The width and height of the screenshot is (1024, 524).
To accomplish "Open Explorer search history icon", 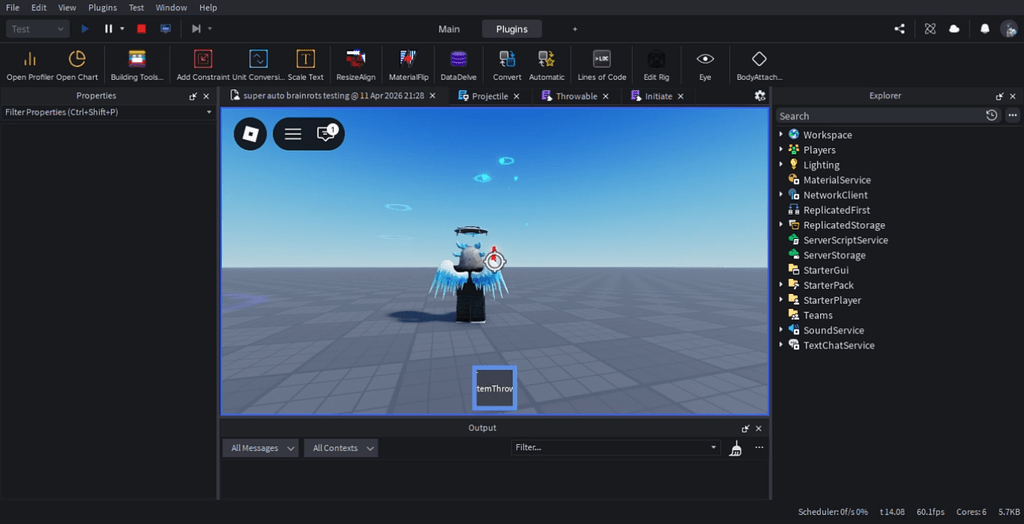I will pos(991,116).
